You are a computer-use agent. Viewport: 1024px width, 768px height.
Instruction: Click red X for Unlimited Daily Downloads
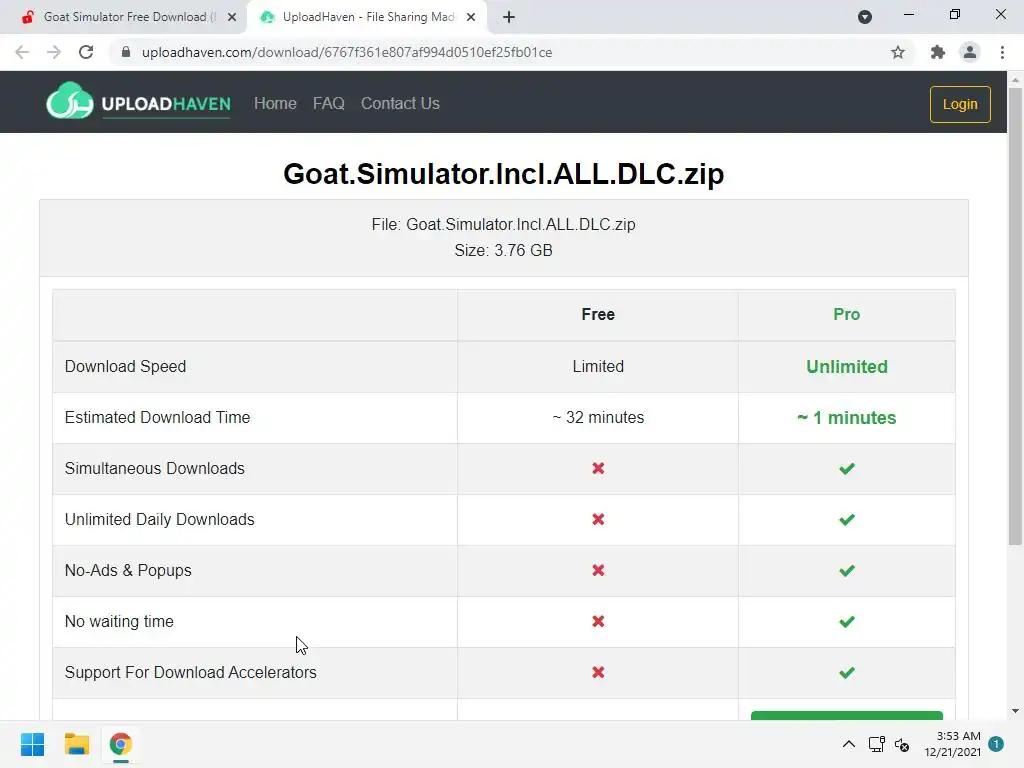click(598, 519)
